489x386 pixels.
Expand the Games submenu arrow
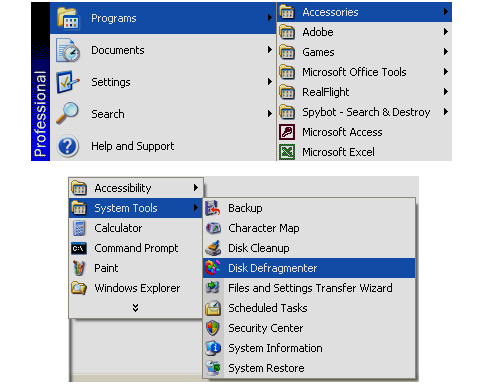(446, 52)
